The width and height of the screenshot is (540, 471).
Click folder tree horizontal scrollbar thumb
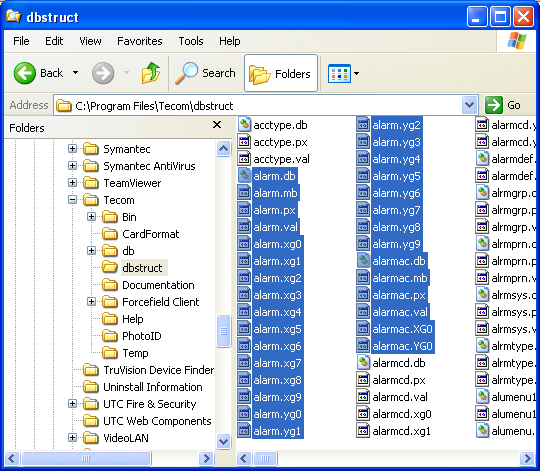[x=86, y=458]
